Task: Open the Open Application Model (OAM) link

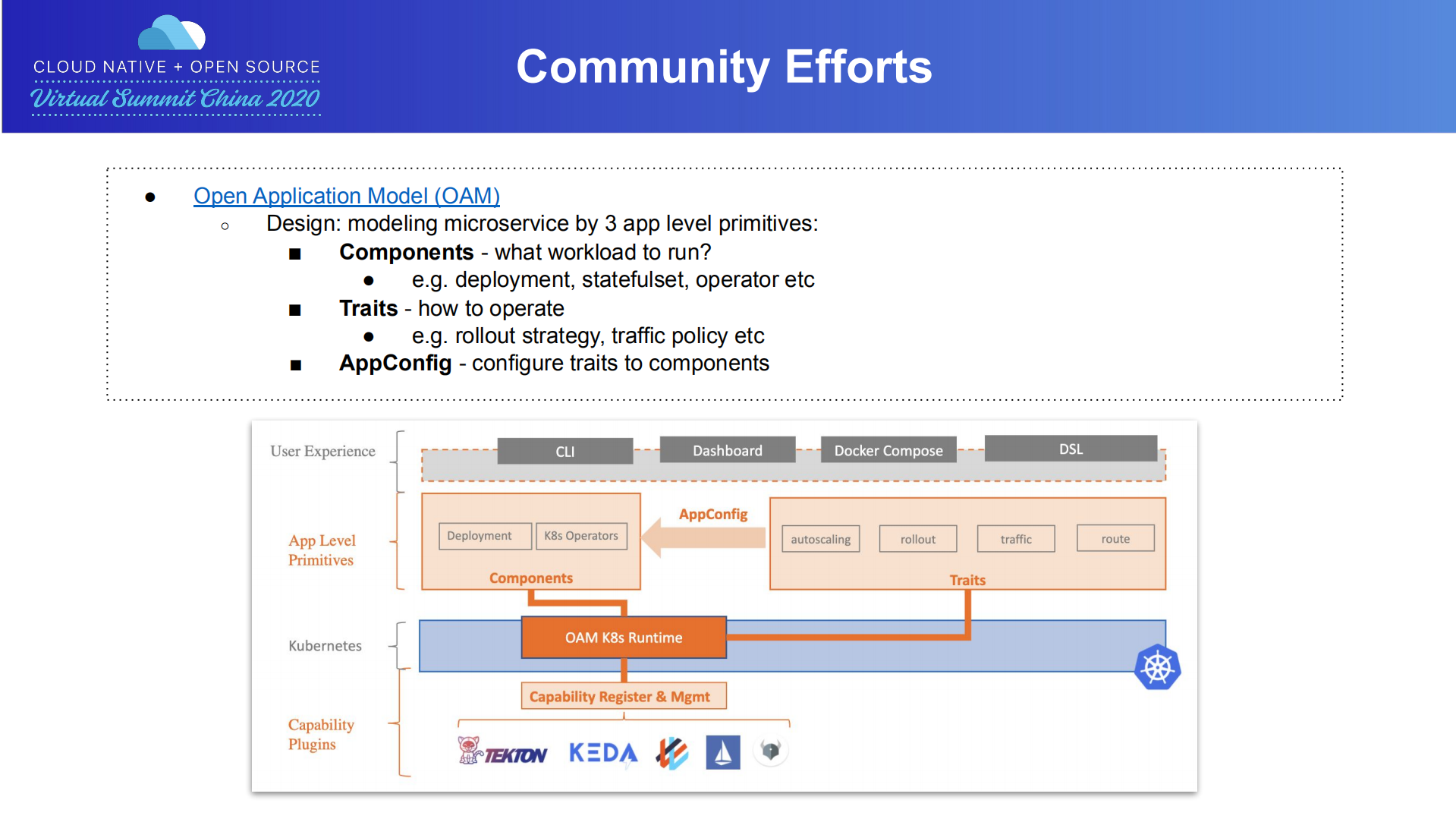Action: click(347, 196)
